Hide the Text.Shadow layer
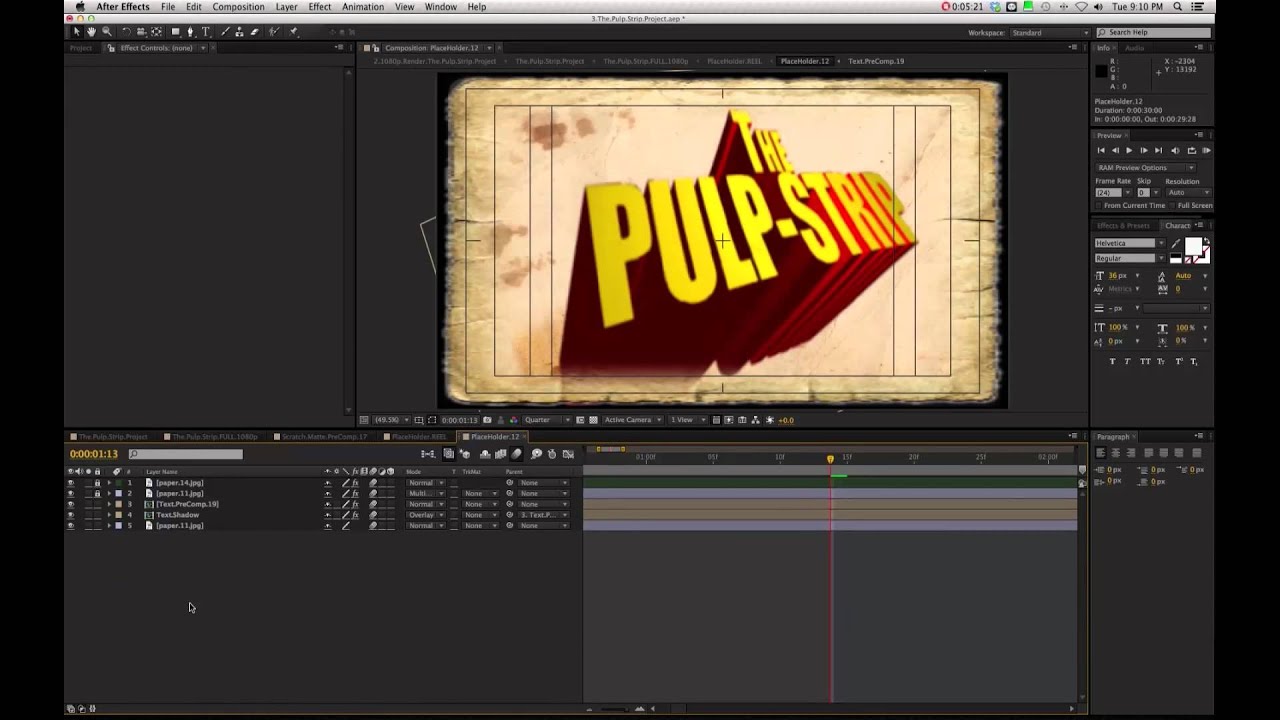 tap(70, 515)
